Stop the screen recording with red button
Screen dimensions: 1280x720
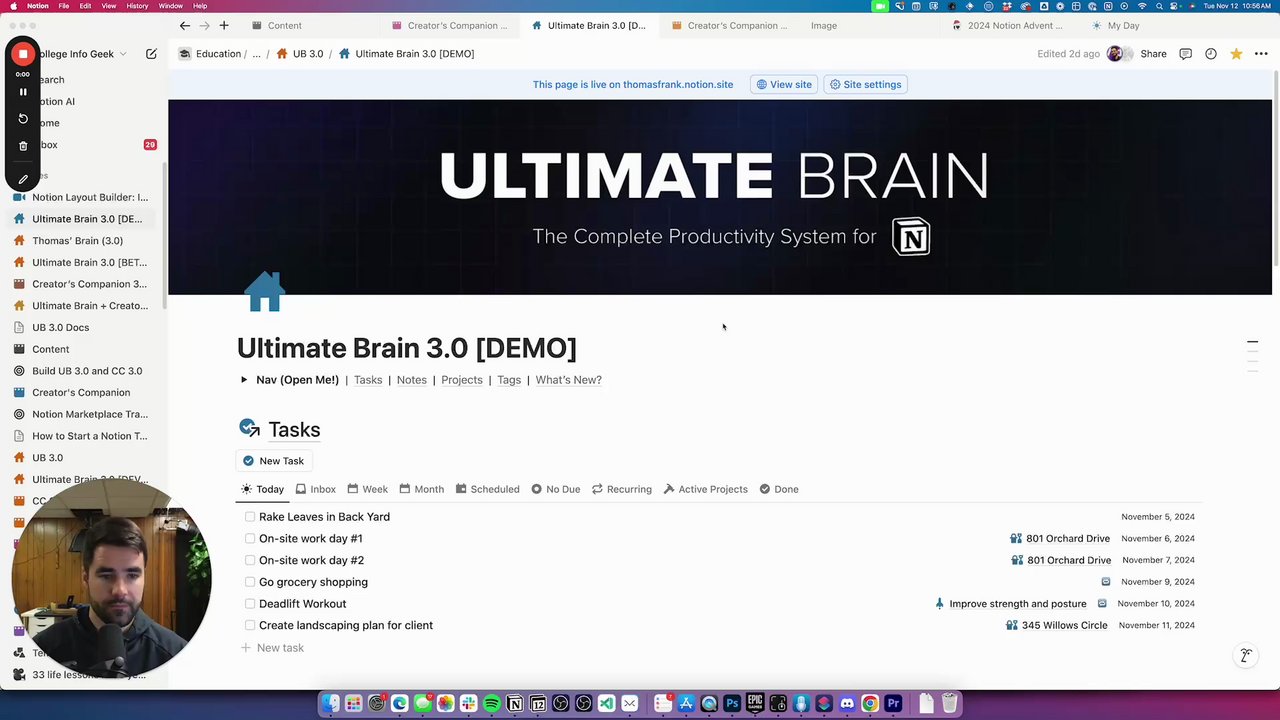(x=23, y=54)
